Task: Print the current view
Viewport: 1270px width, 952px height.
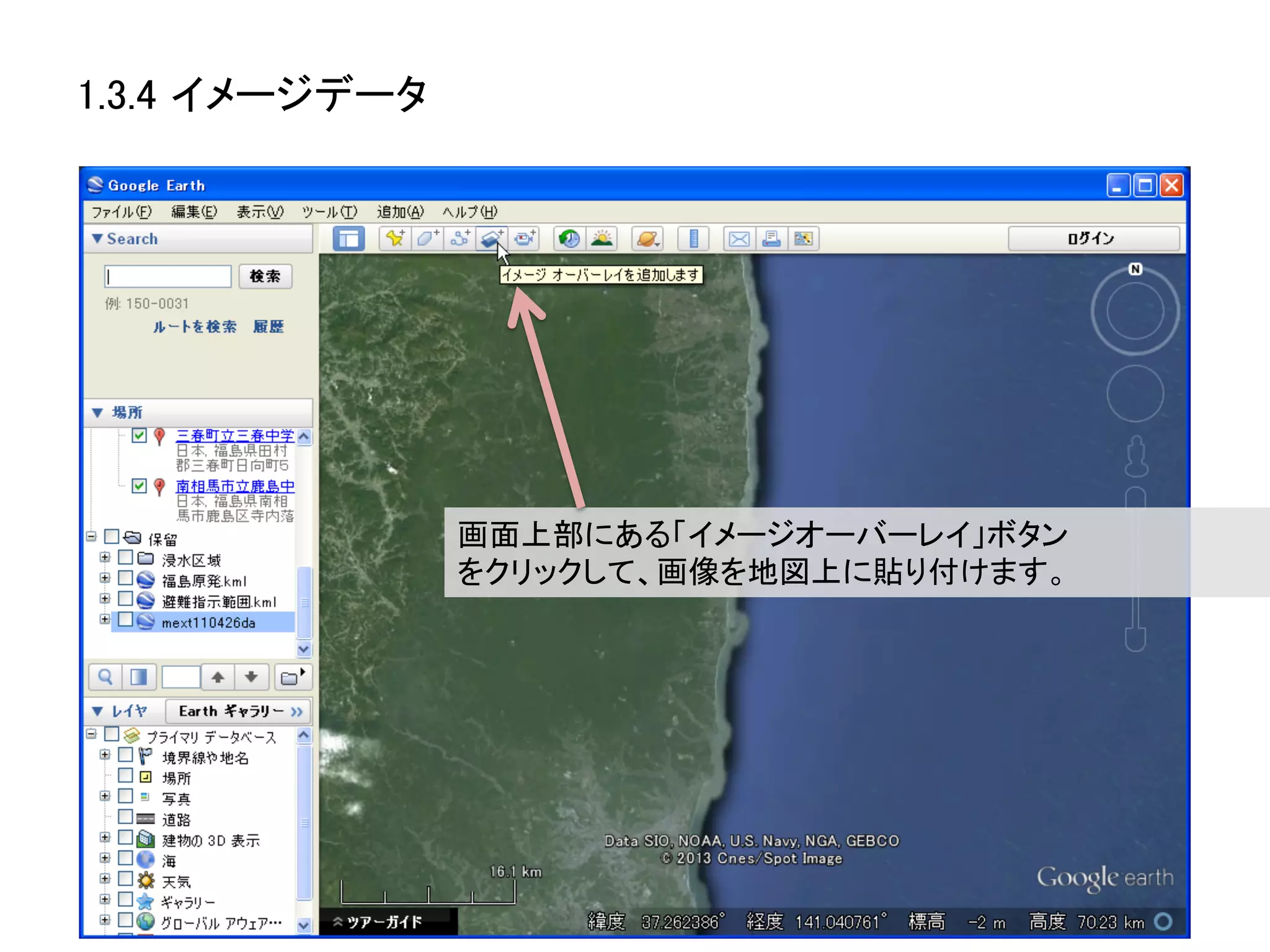Action: pos(771,239)
